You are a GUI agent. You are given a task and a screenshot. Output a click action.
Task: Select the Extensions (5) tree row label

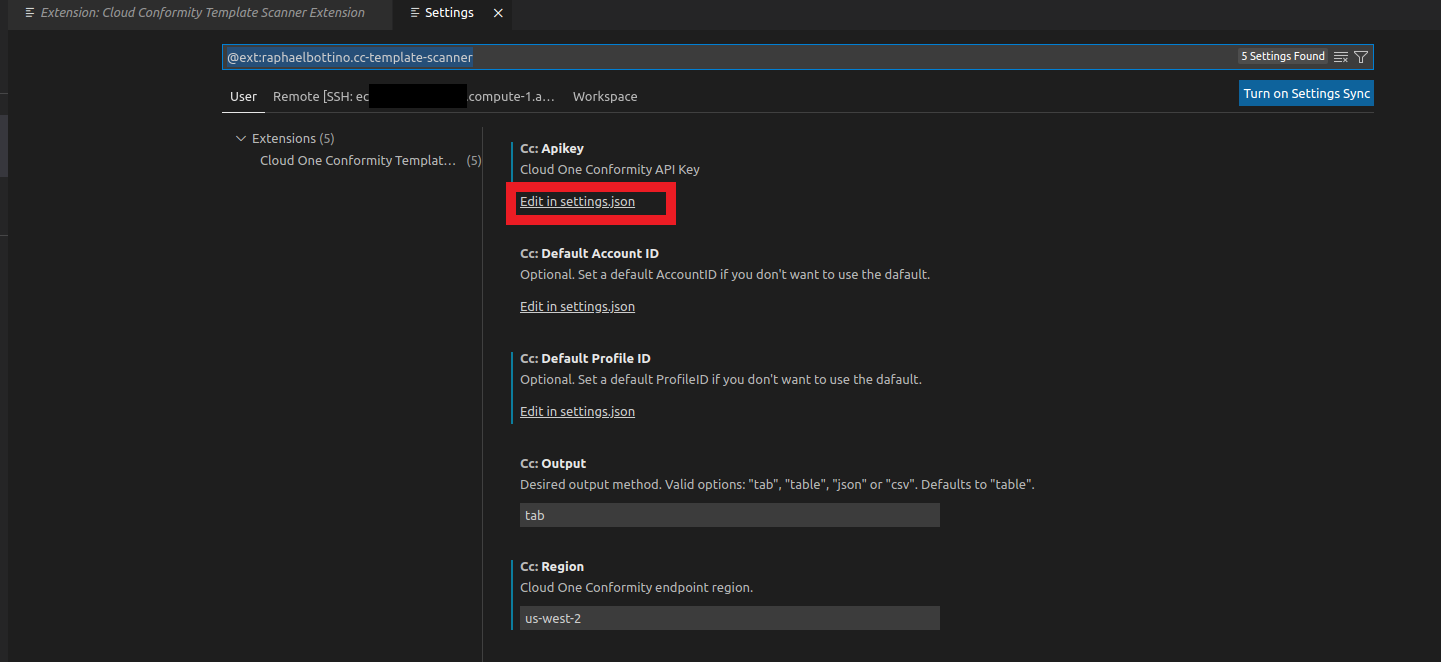pos(293,139)
